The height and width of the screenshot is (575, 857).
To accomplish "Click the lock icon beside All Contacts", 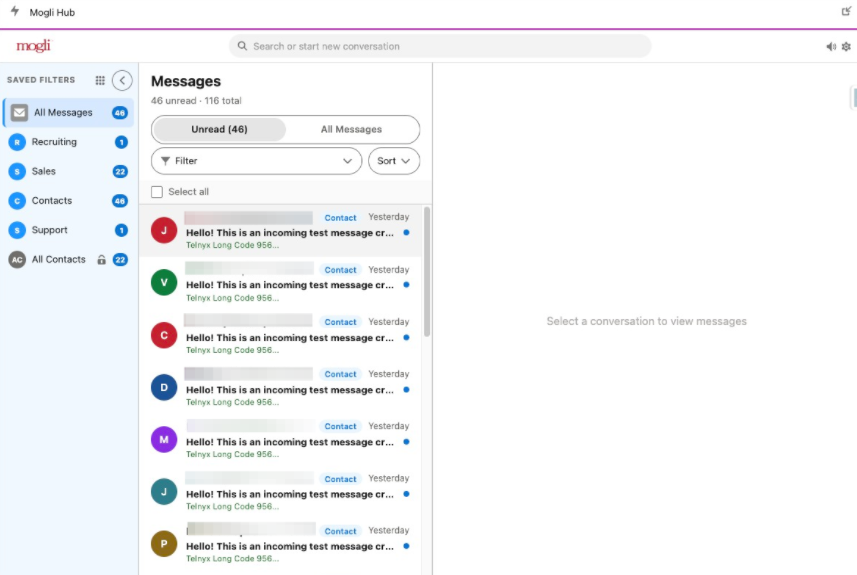I will click(x=101, y=260).
